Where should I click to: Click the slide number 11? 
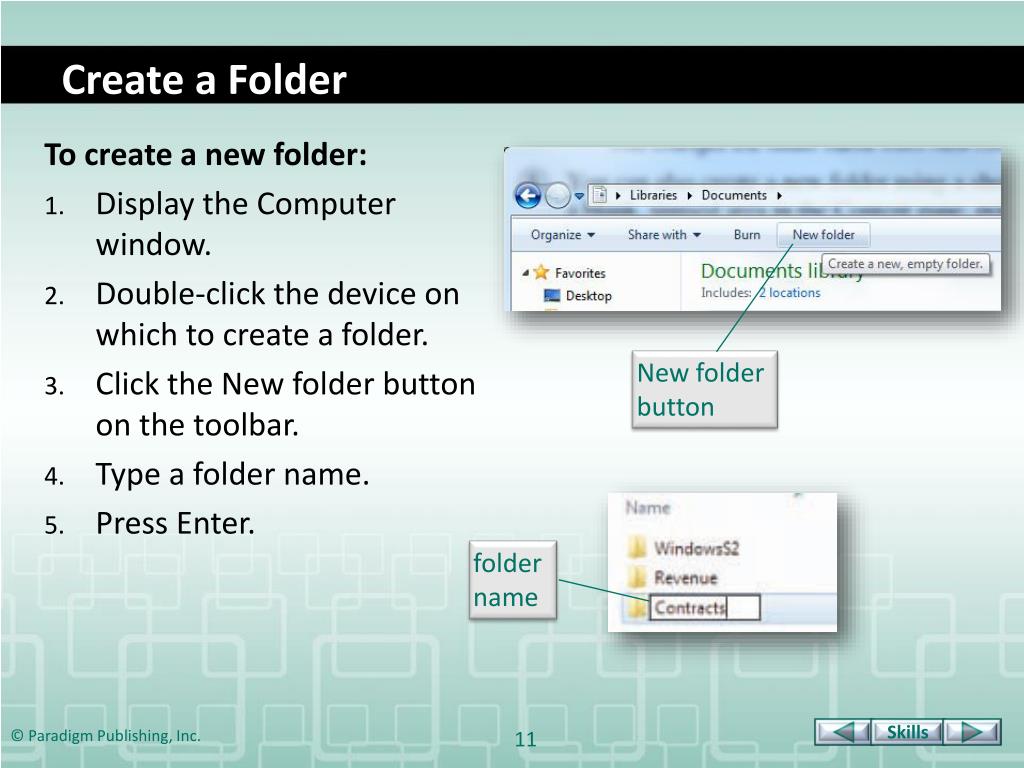[x=525, y=739]
